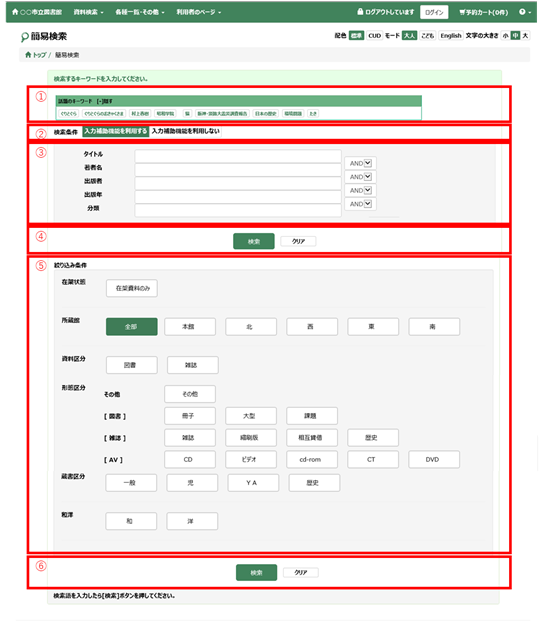The height and width of the screenshot is (631, 539).
Task: Toggle the 在架資料のみ filter
Action: tap(132, 288)
